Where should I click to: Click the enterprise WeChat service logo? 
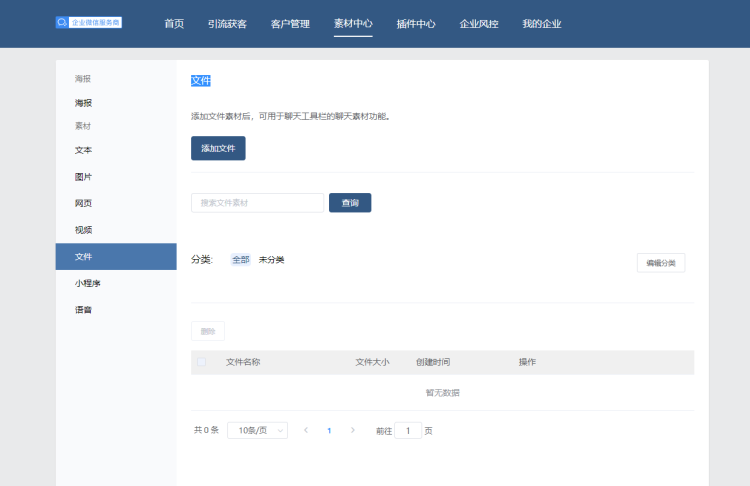pos(89,22)
